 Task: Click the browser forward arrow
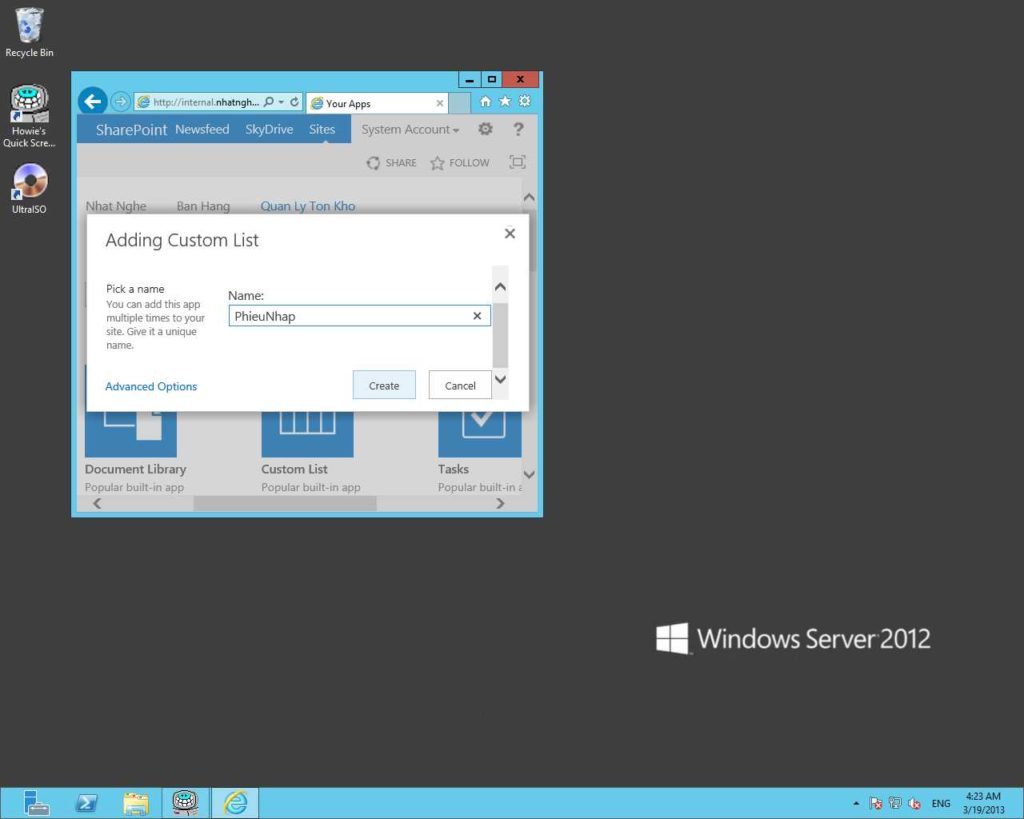tap(120, 102)
